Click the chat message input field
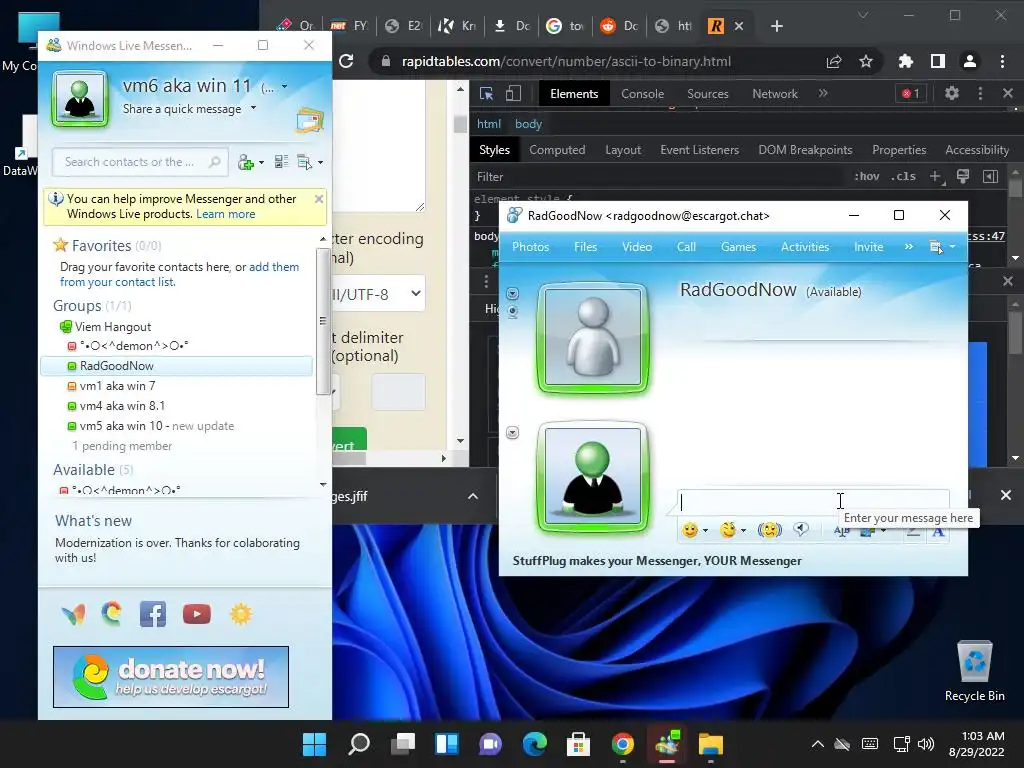1024x768 pixels. 813,502
